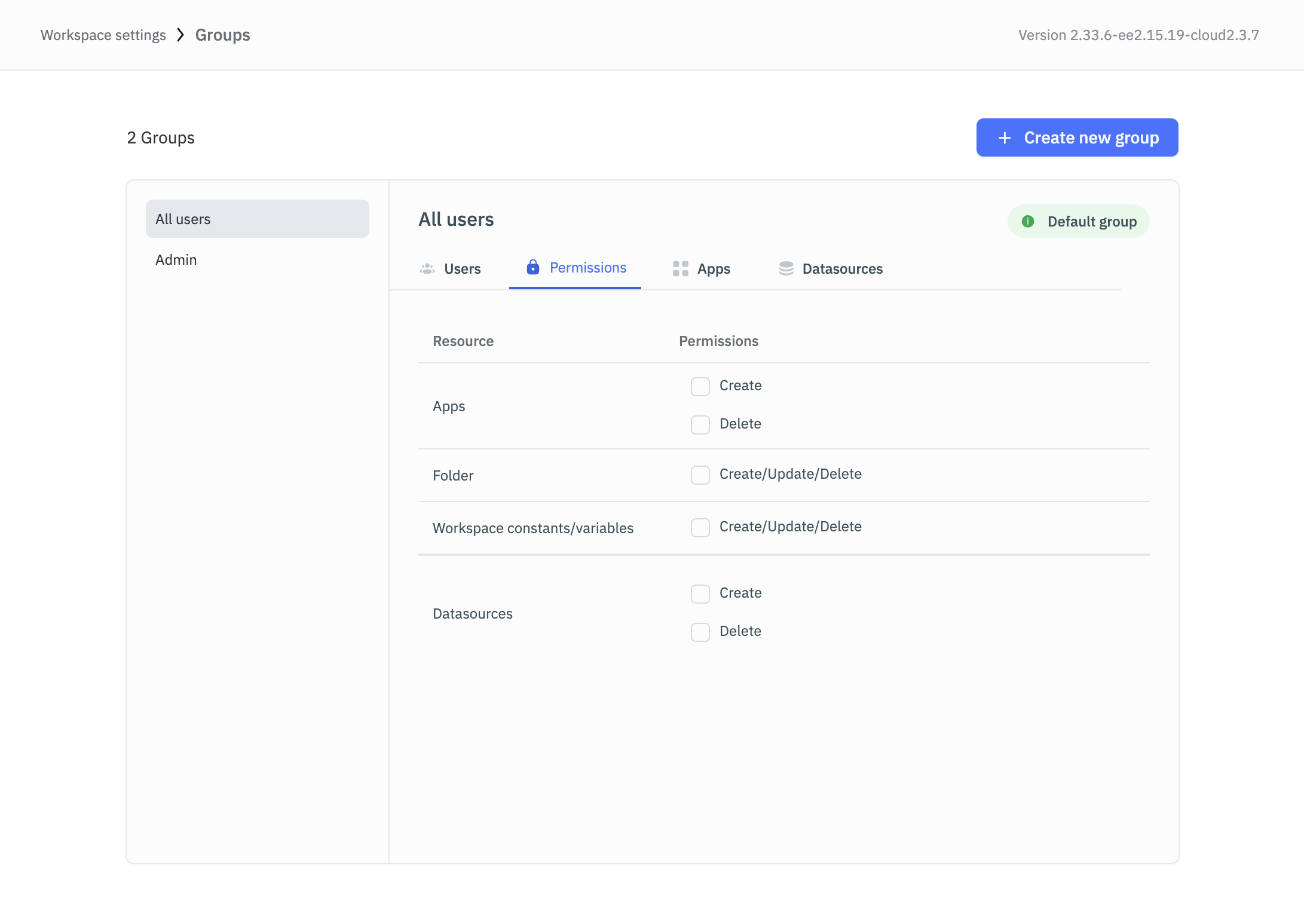Click the Datasources tab database icon
Screen dimensions: 1304x924
[786, 269]
